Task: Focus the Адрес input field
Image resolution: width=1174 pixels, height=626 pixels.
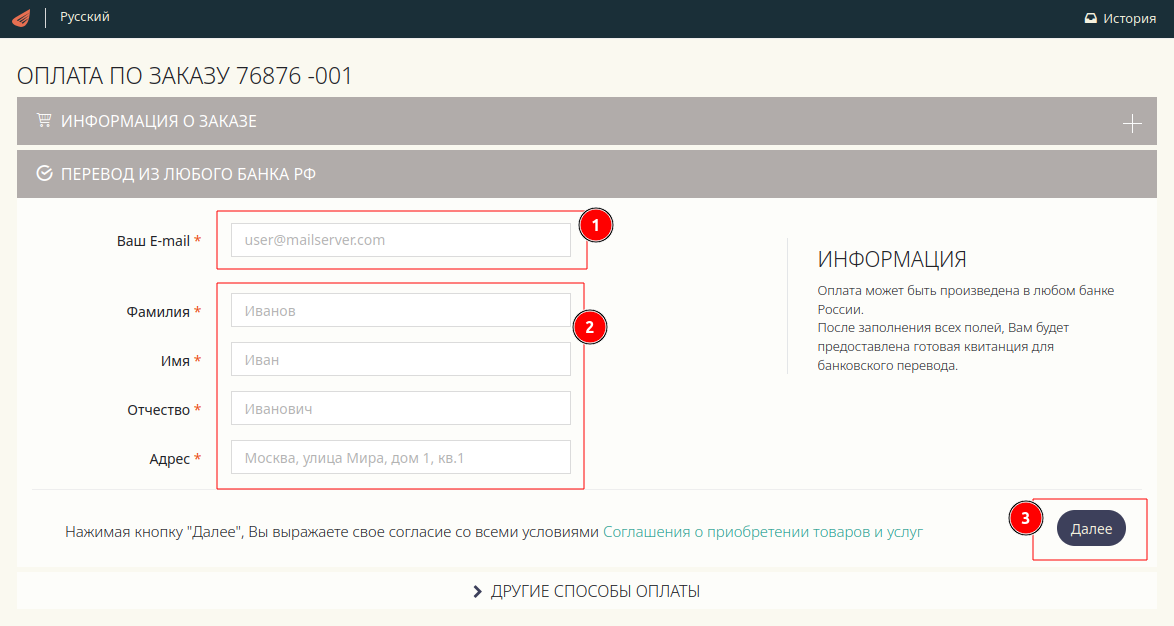Action: coord(400,457)
